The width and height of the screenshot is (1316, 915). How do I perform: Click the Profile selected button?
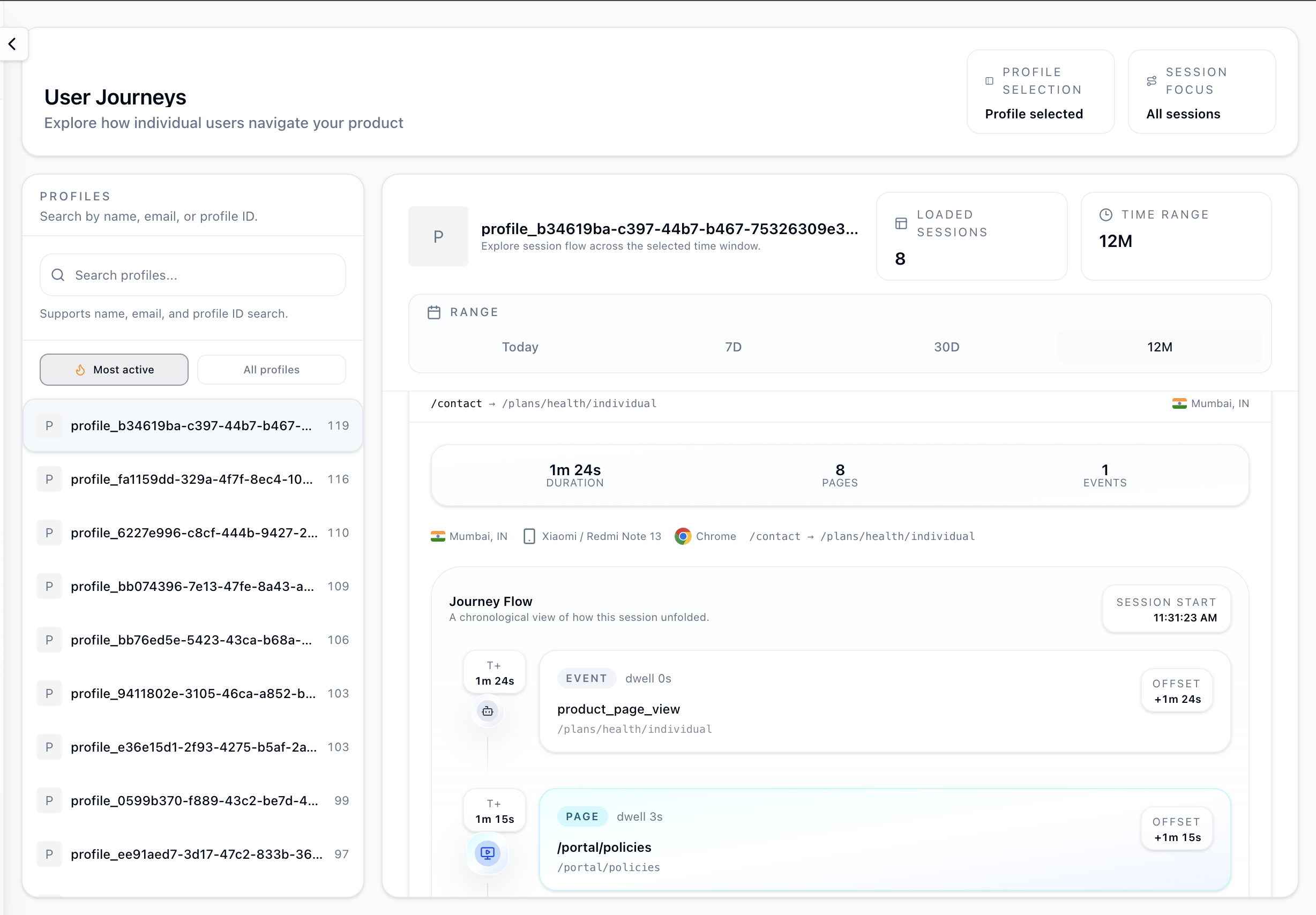(1034, 114)
